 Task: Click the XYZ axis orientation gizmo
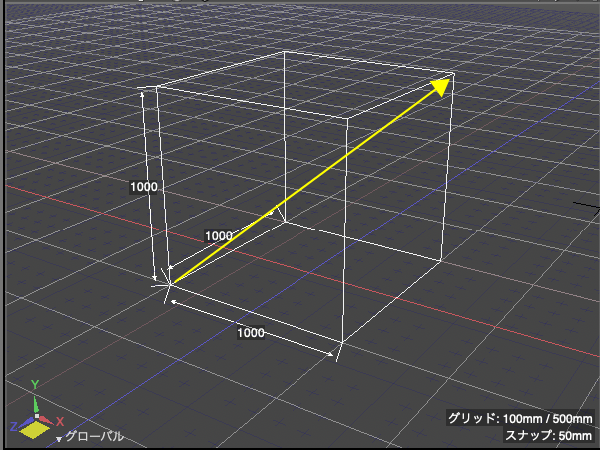pos(35,411)
